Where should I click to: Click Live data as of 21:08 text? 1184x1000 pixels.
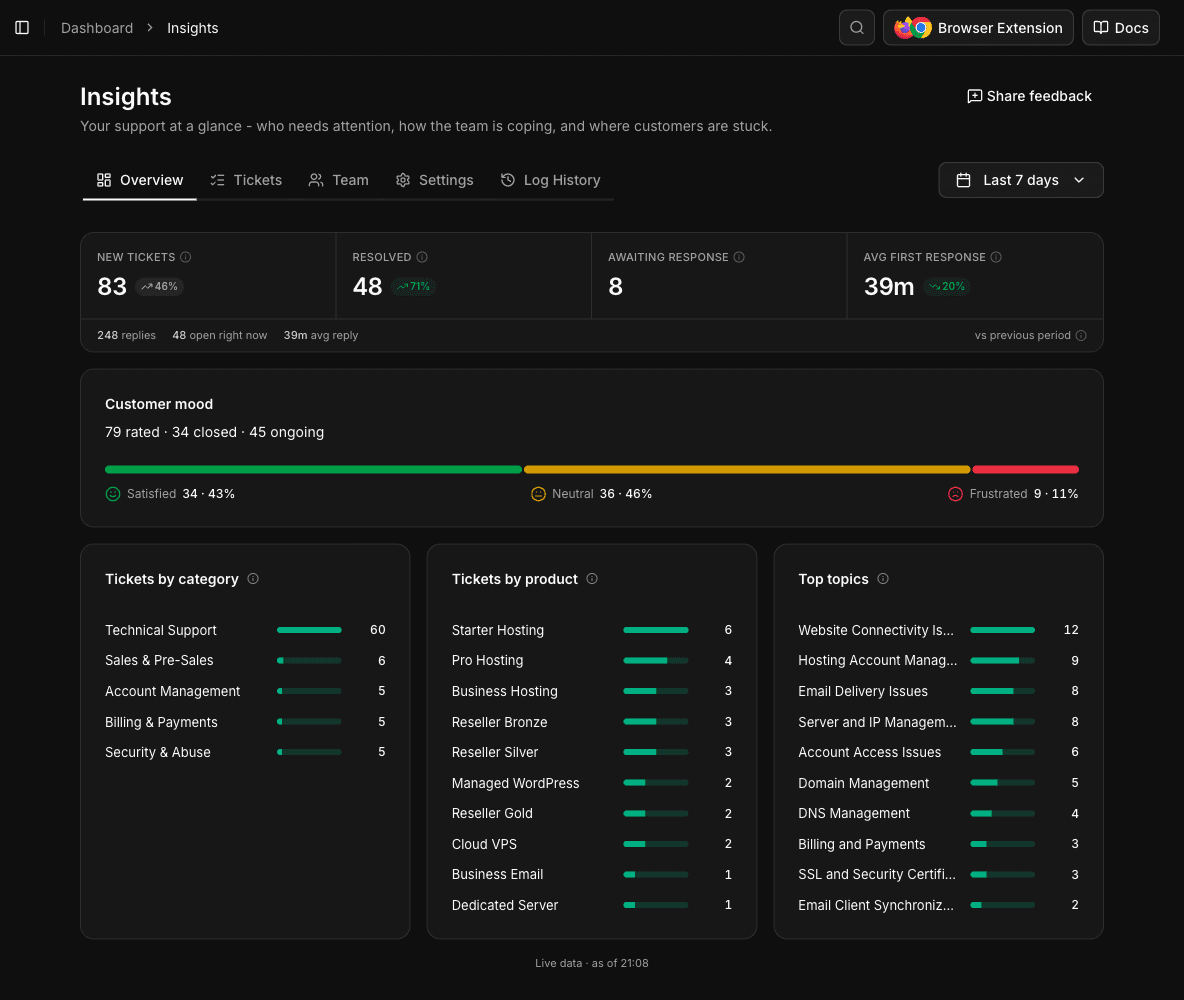(x=591, y=963)
